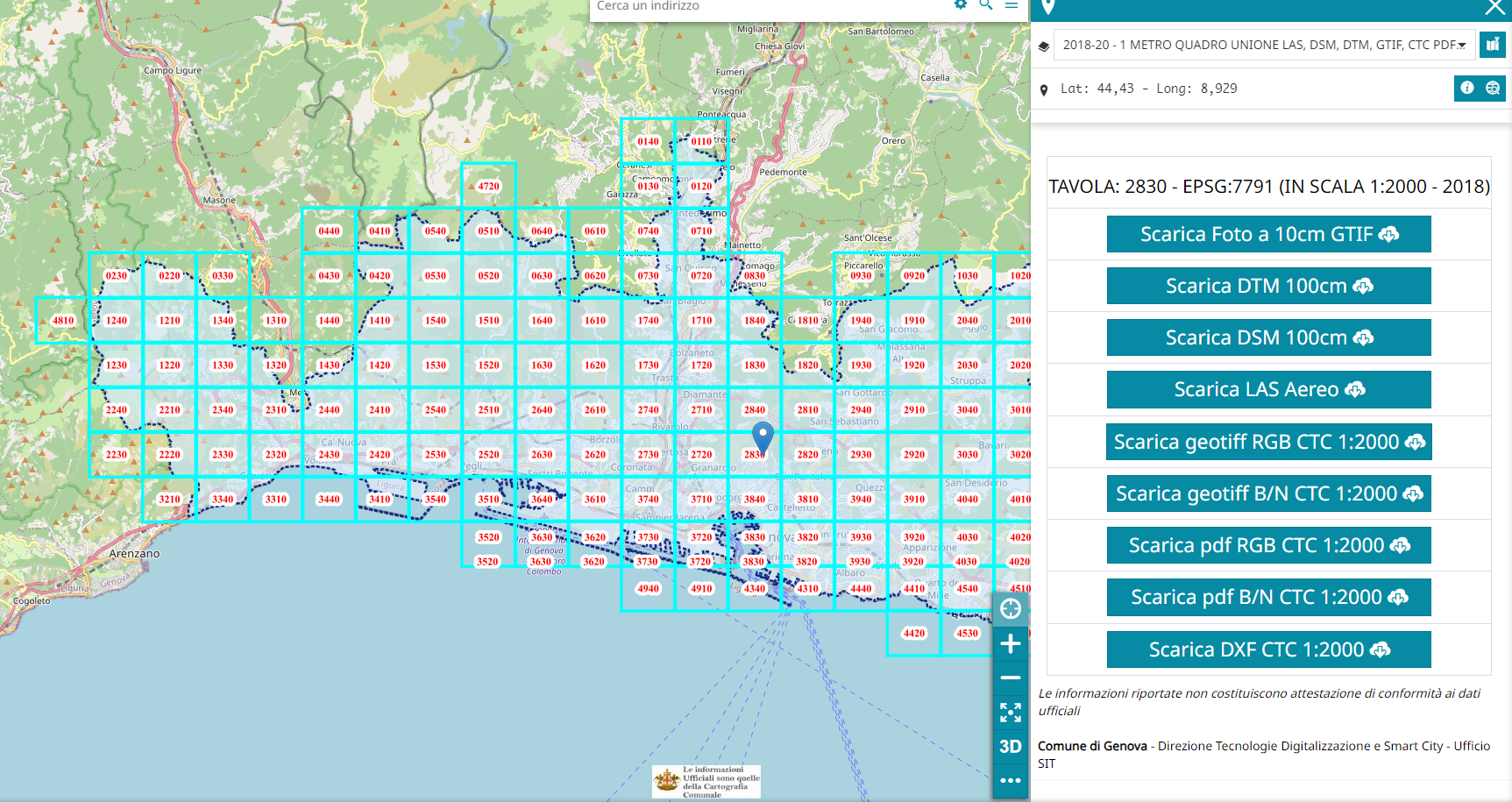This screenshot has height=802, width=1512.
Task: Click the Cerca un indirizzo search field
Action: (x=763, y=6)
